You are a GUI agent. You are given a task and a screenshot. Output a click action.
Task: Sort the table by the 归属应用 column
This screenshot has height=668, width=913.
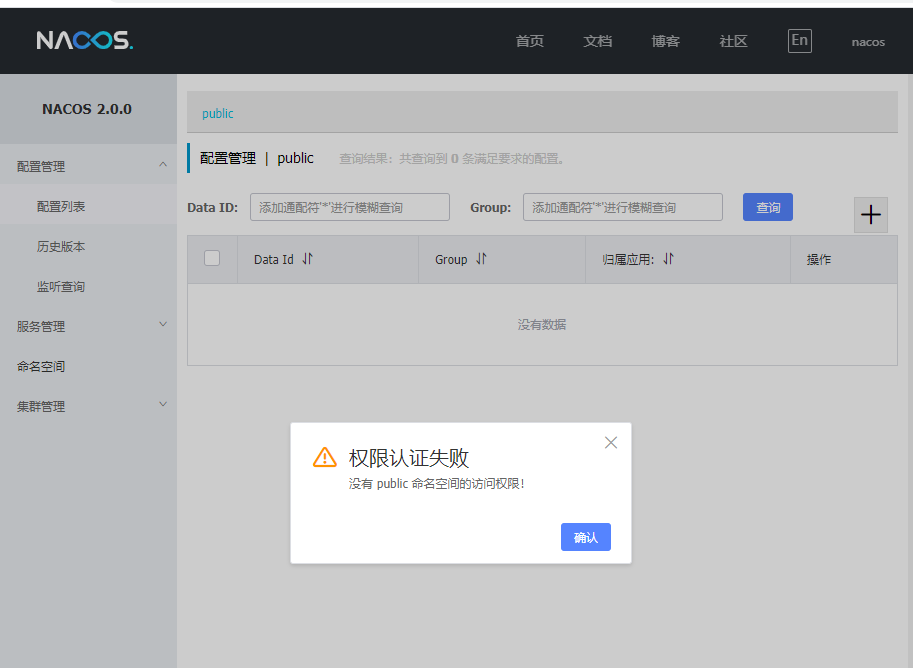click(x=668, y=259)
